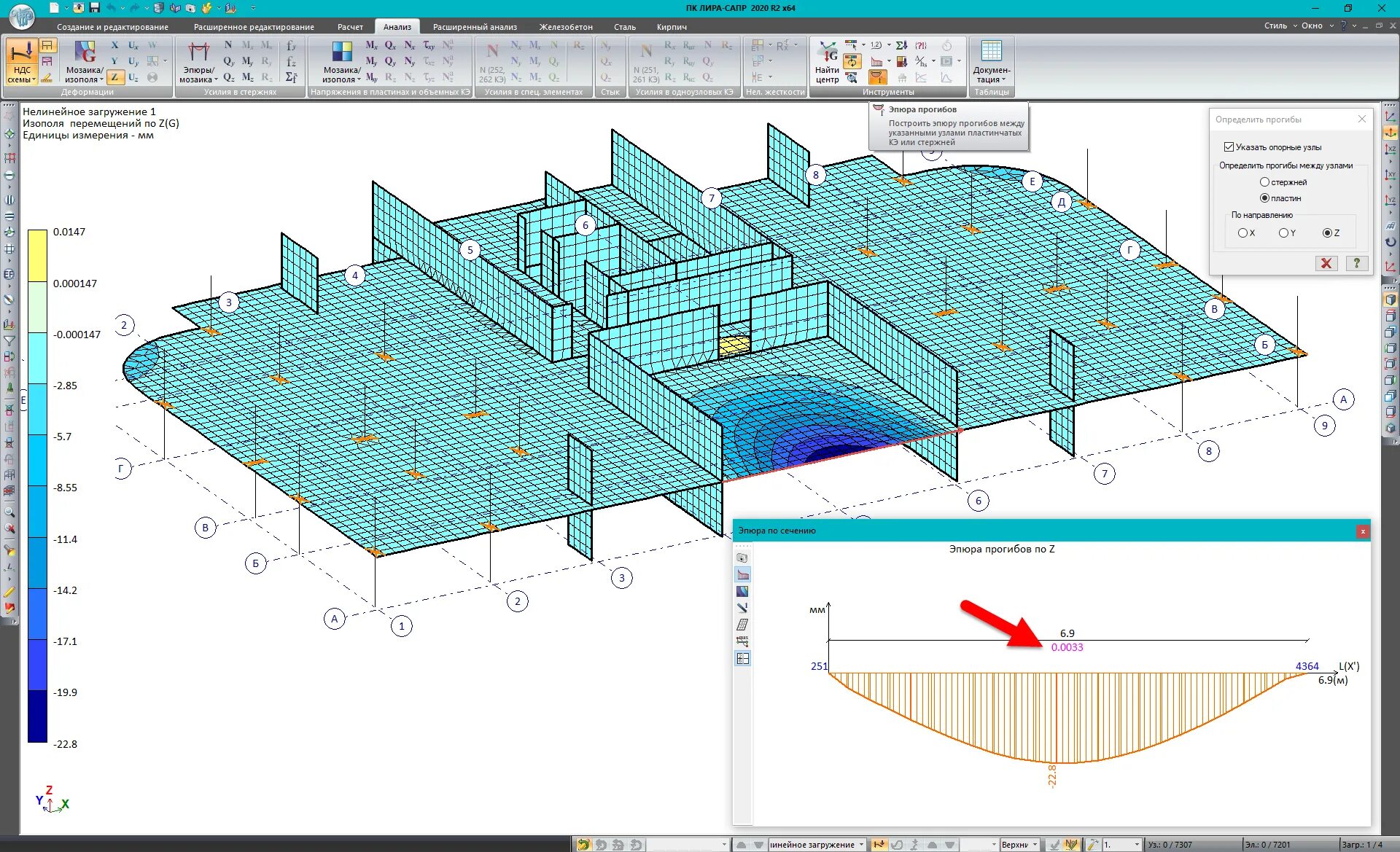
Task: Show plate shear Qx
Action: tap(391, 45)
